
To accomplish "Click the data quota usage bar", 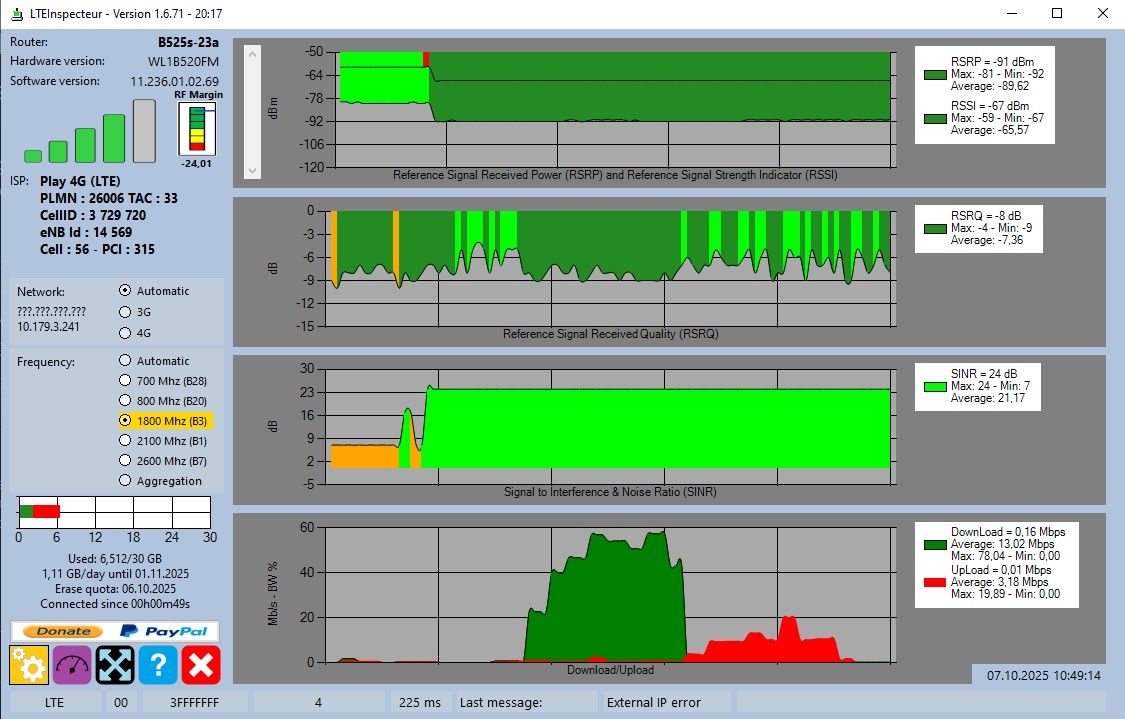I will (x=114, y=512).
